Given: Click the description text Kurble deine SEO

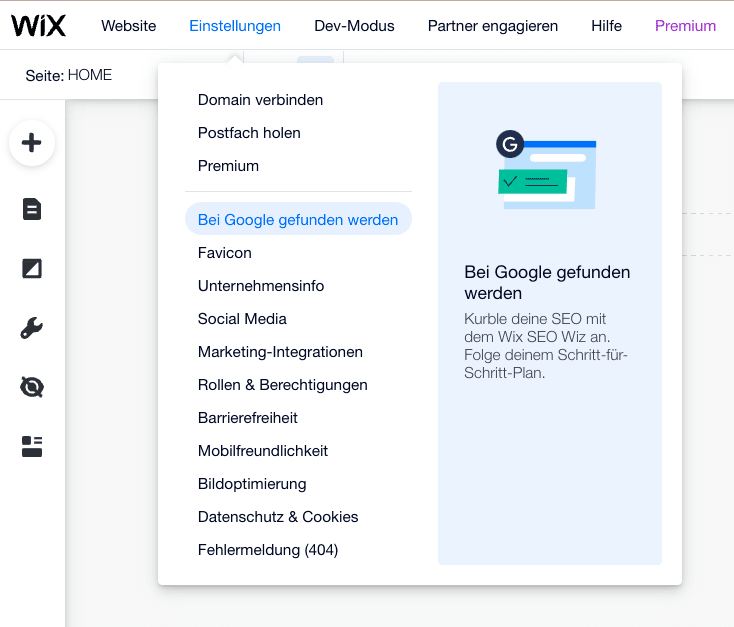Looking at the screenshot, I should (545, 346).
